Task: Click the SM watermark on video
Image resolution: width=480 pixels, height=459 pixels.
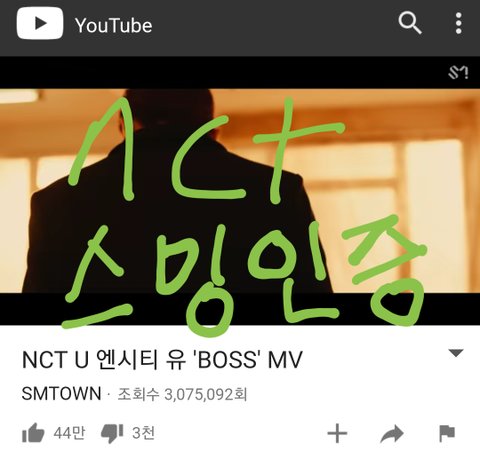Action: pos(458,73)
